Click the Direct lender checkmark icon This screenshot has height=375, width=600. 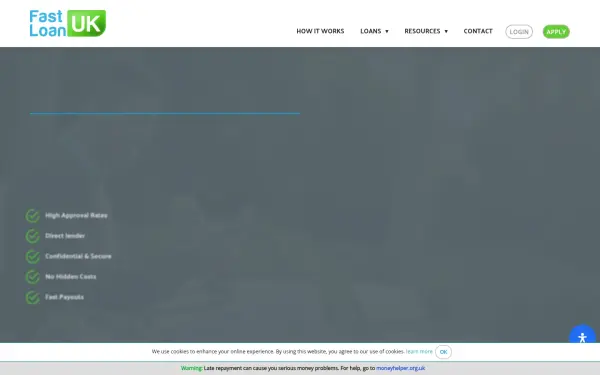click(x=33, y=236)
